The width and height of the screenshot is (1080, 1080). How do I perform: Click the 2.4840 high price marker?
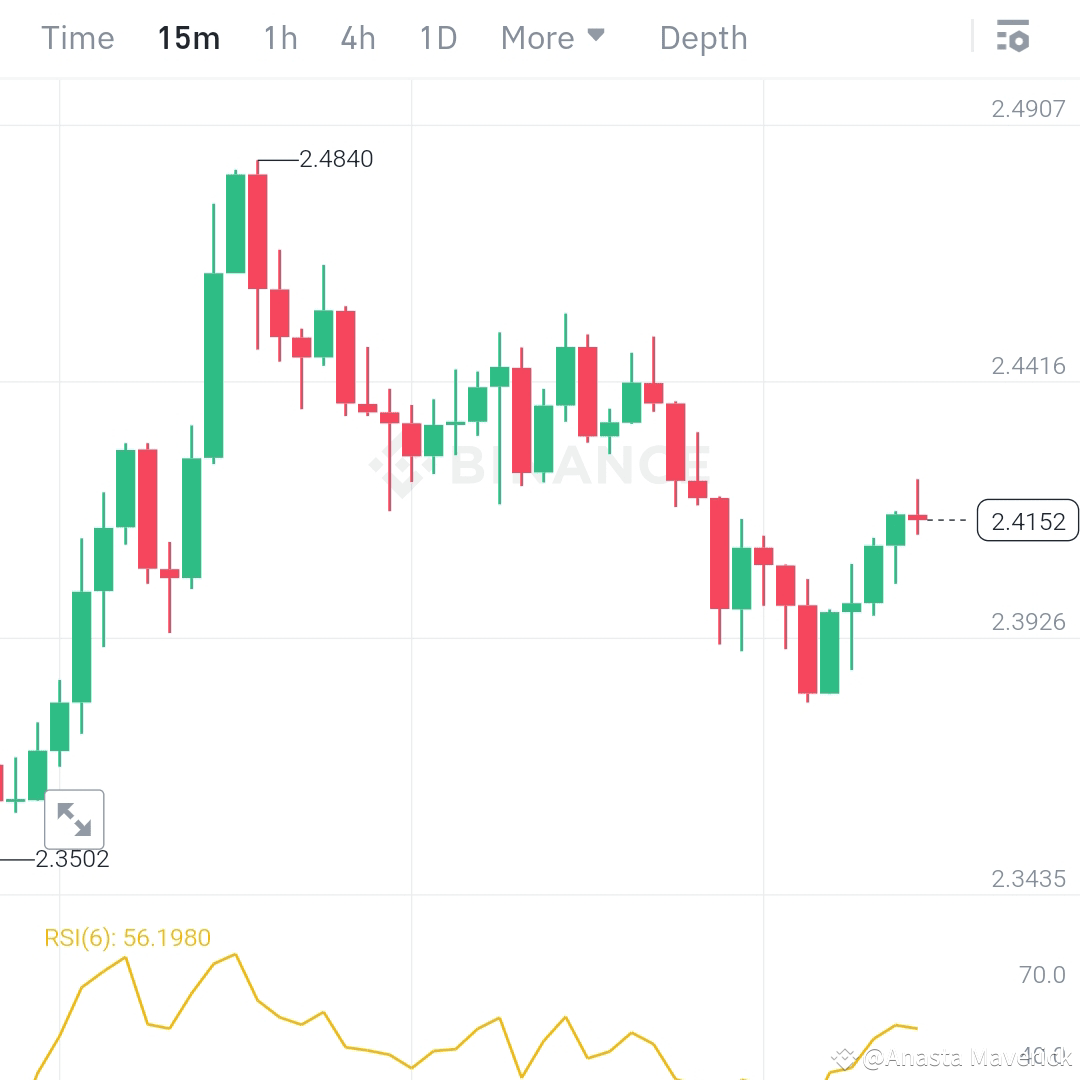(336, 158)
